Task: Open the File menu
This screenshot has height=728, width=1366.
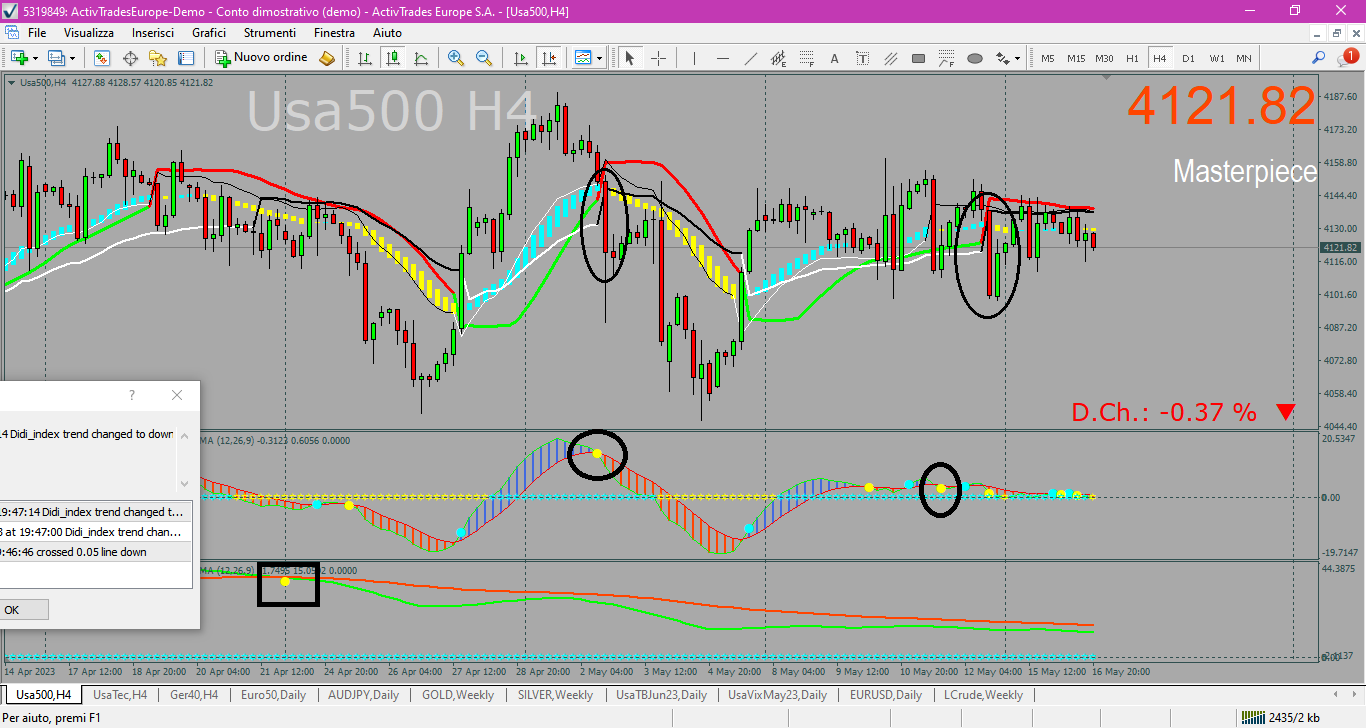Action: pos(37,33)
